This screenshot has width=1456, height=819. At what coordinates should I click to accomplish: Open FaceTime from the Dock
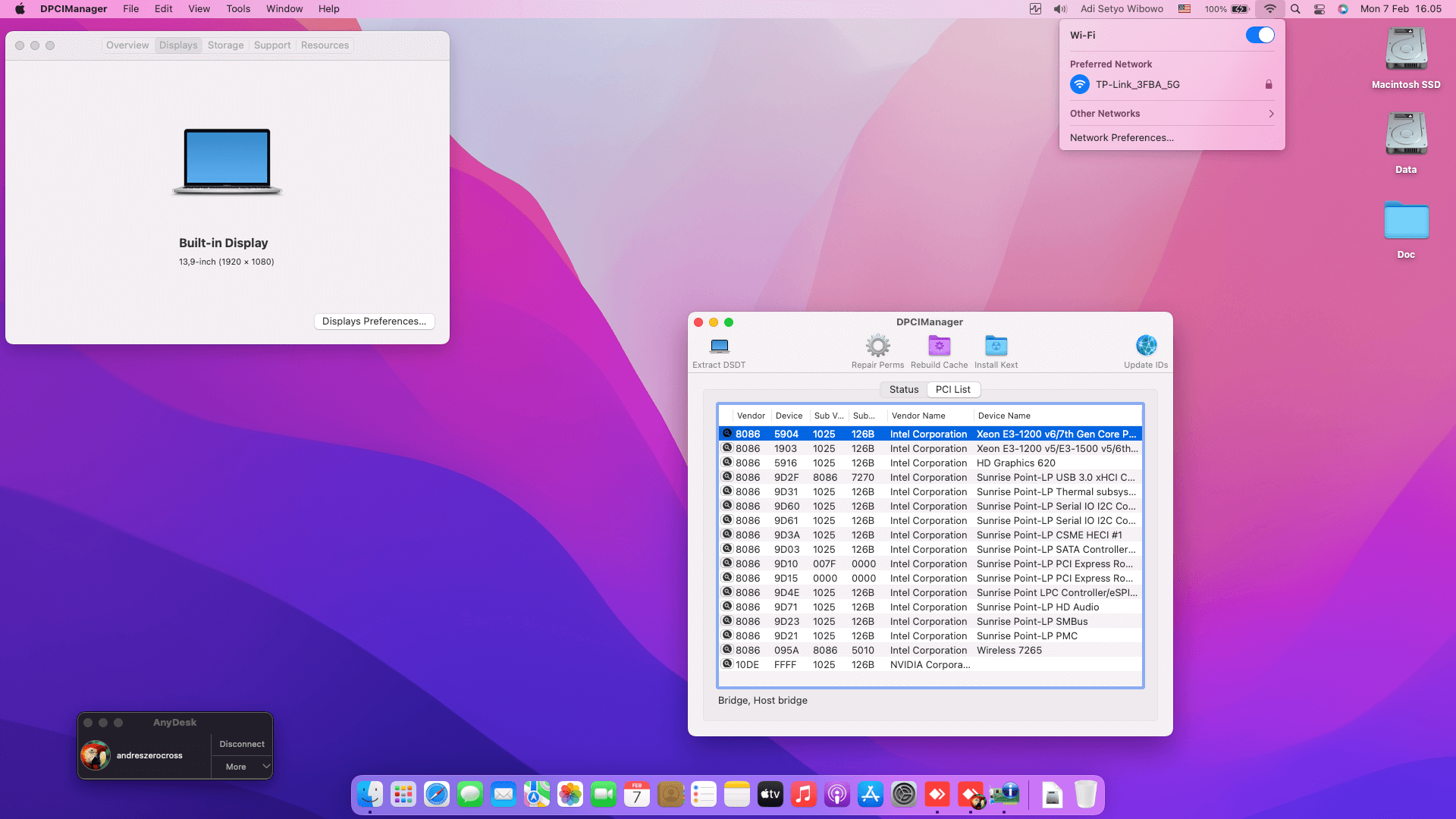604,794
